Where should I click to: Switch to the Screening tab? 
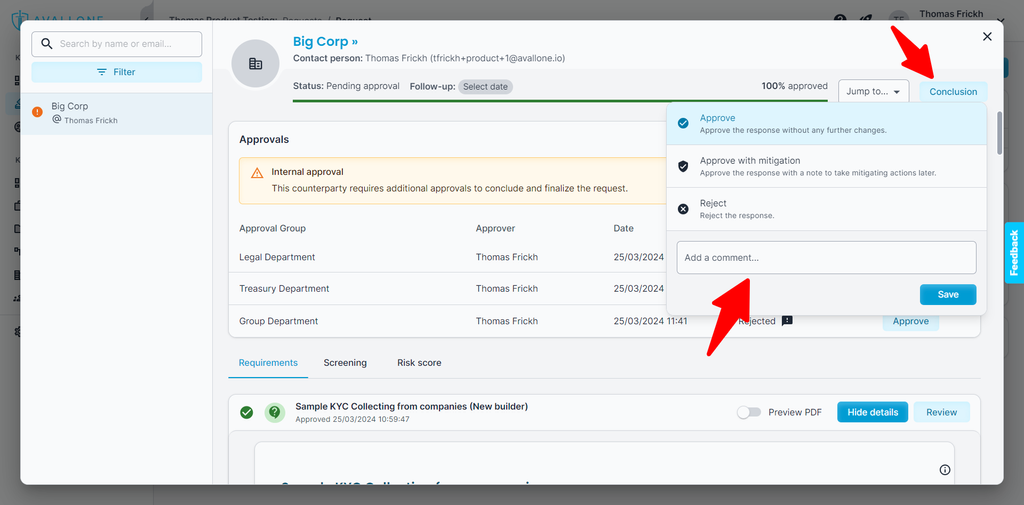coord(345,363)
